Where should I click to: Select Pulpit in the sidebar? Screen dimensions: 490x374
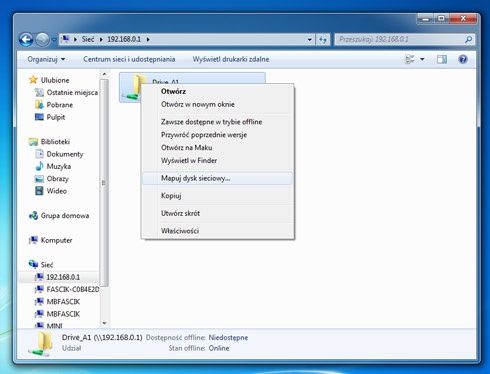point(50,117)
